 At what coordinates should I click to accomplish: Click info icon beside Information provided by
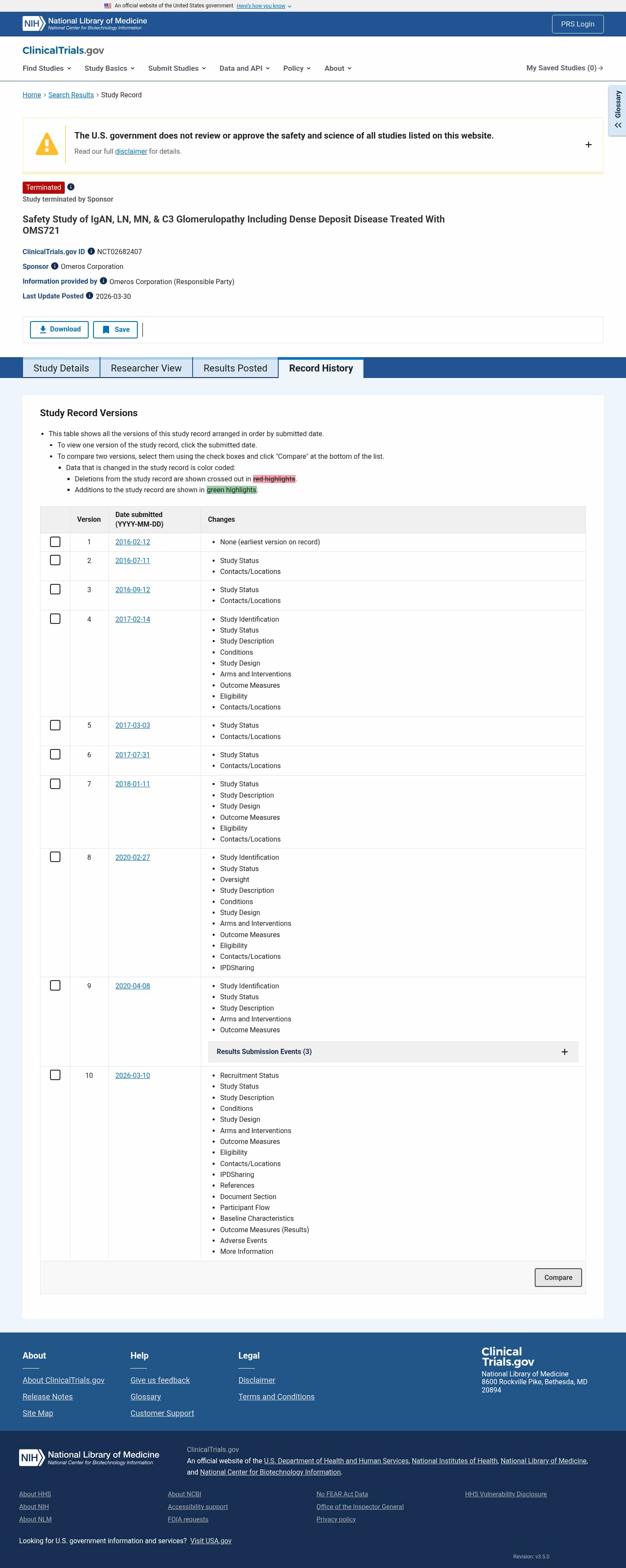[x=103, y=281]
